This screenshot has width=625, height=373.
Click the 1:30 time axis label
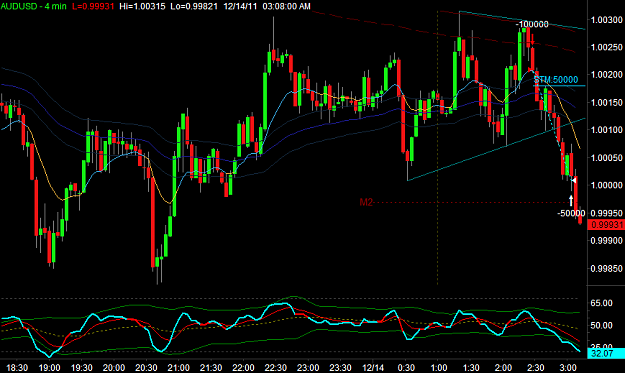(x=471, y=367)
